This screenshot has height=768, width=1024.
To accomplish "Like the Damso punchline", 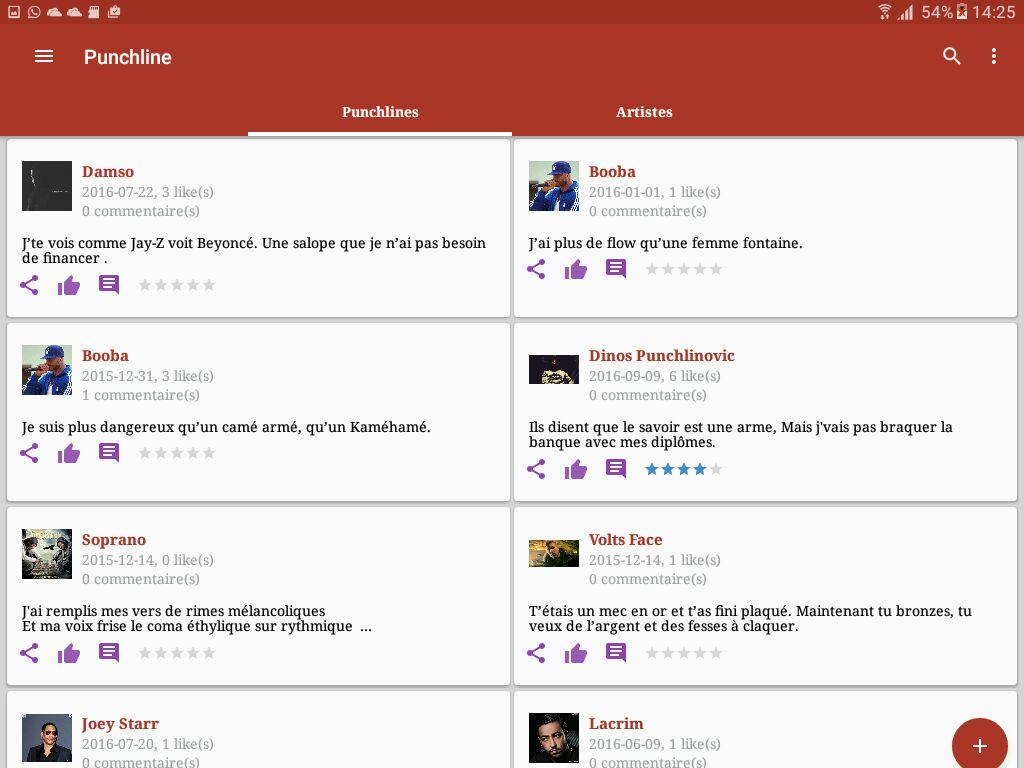I will [x=69, y=285].
